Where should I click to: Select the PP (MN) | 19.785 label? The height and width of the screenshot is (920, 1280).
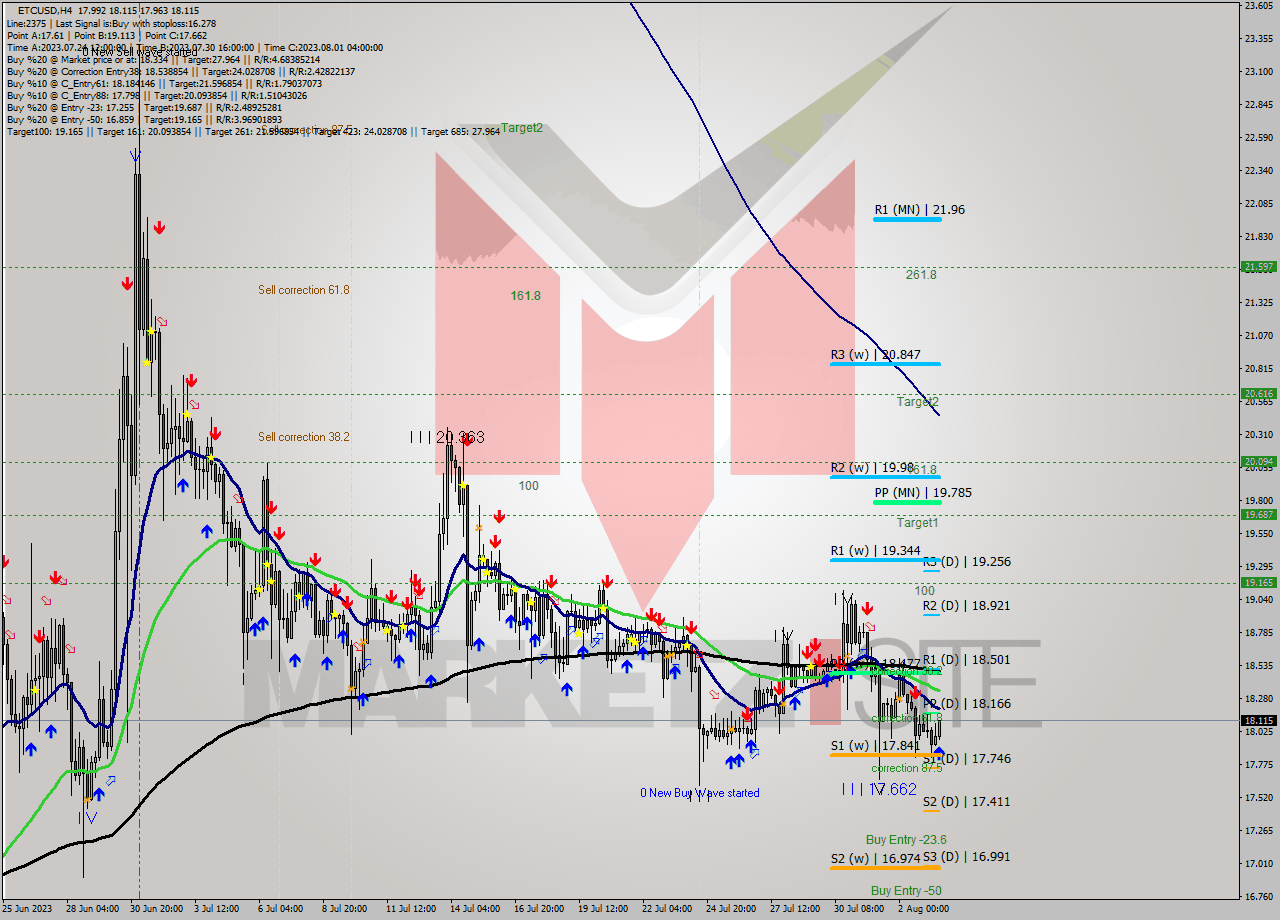tap(922, 493)
